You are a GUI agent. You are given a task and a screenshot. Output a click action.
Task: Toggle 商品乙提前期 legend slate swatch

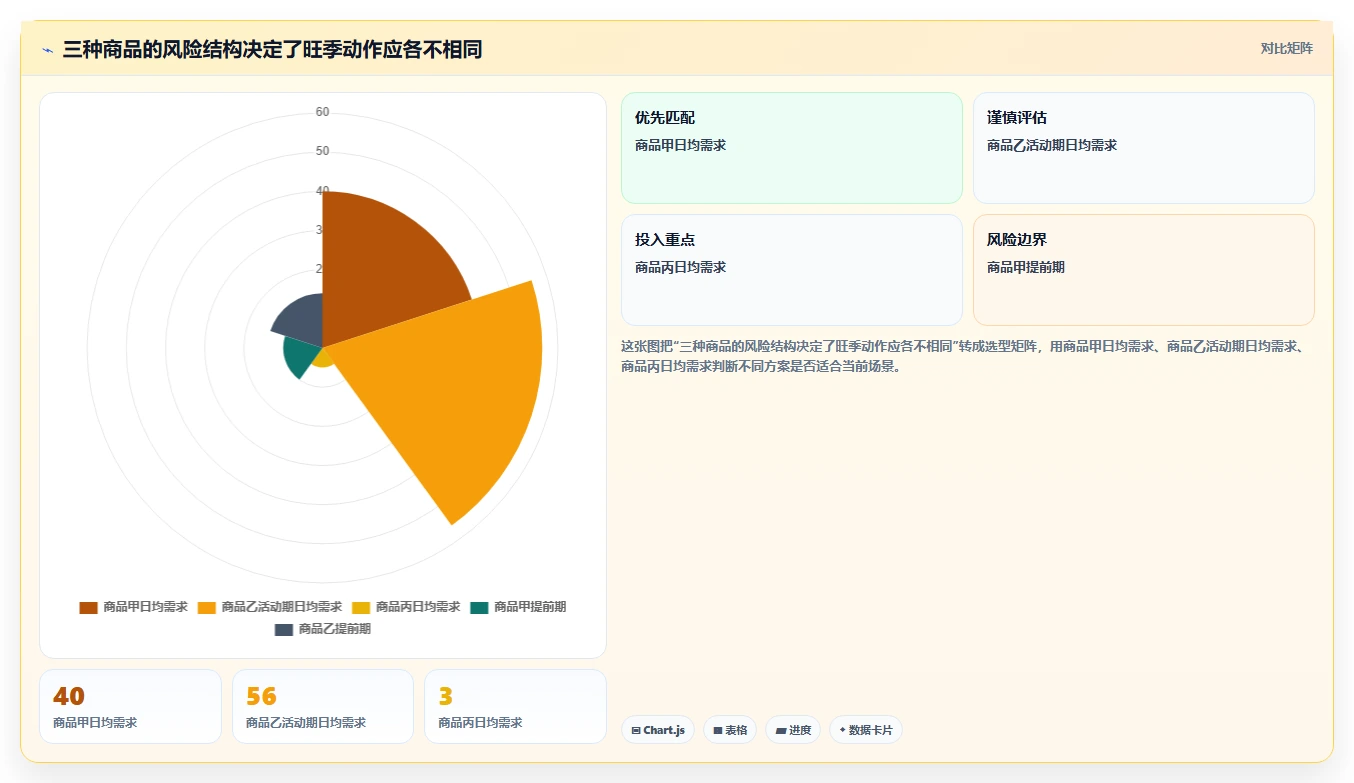[x=284, y=629]
